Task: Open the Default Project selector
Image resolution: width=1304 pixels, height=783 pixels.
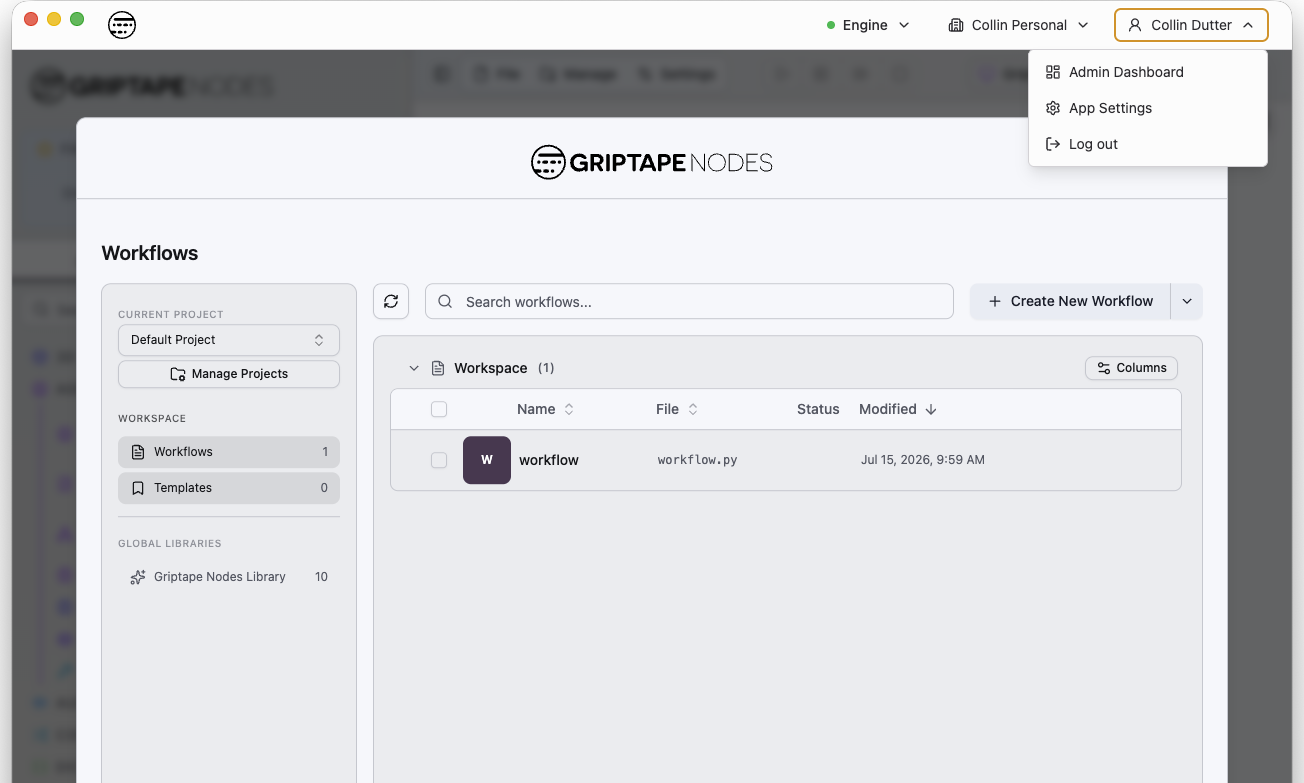Action: tap(229, 340)
